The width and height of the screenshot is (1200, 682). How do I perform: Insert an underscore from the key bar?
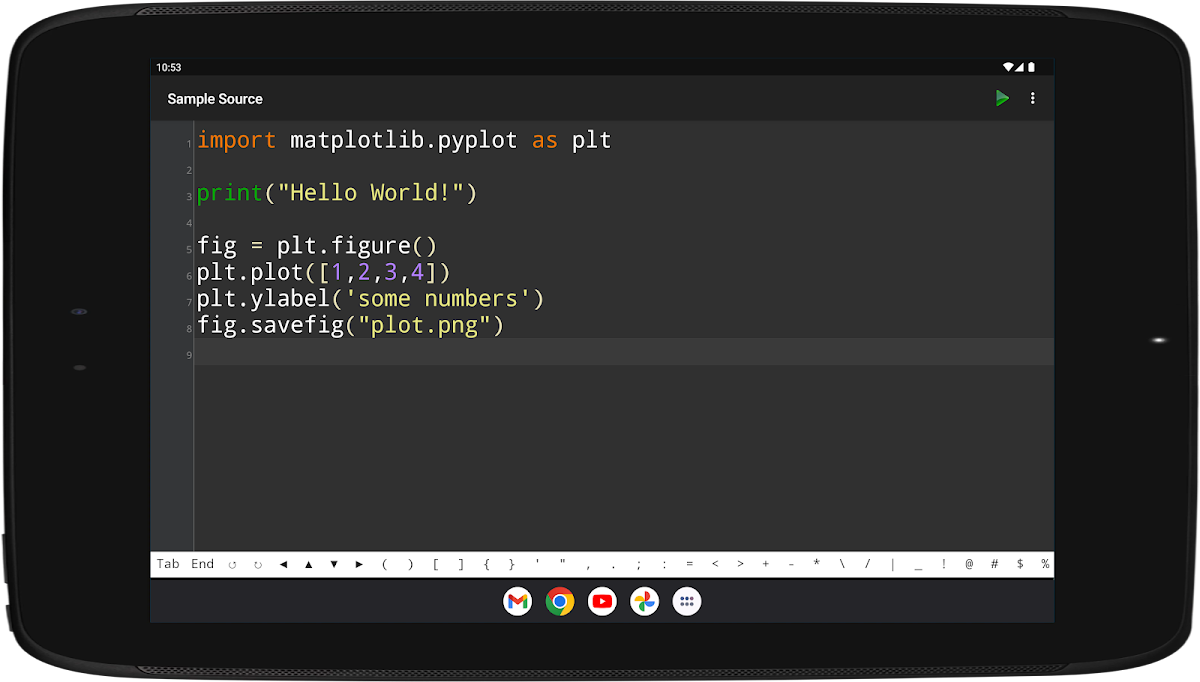click(918, 565)
